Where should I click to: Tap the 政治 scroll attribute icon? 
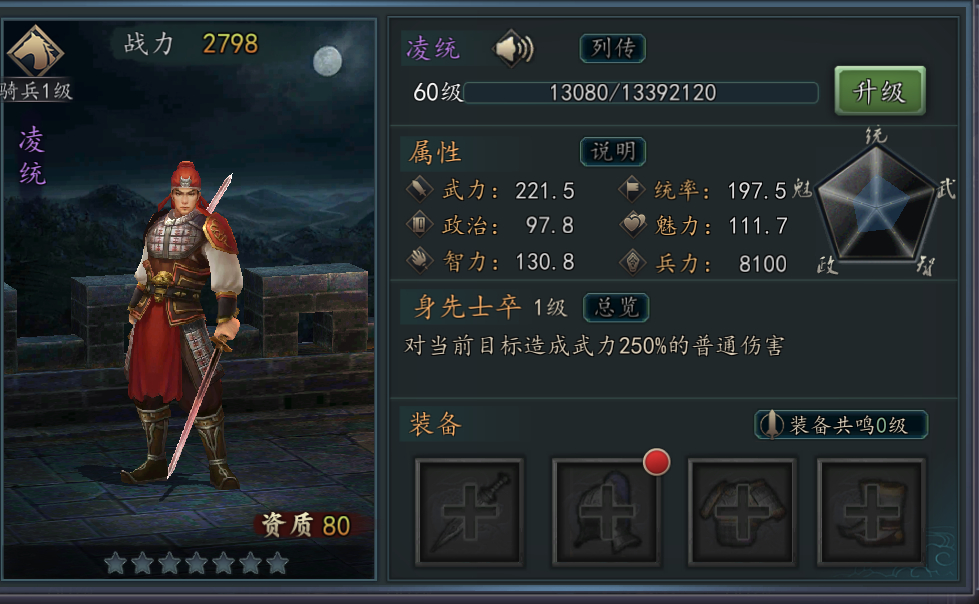(420, 224)
